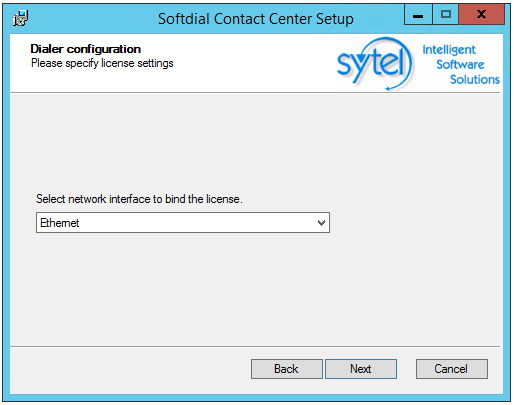Click the sytel logo in the header
Screen dimensions: 514x405
(375, 64)
